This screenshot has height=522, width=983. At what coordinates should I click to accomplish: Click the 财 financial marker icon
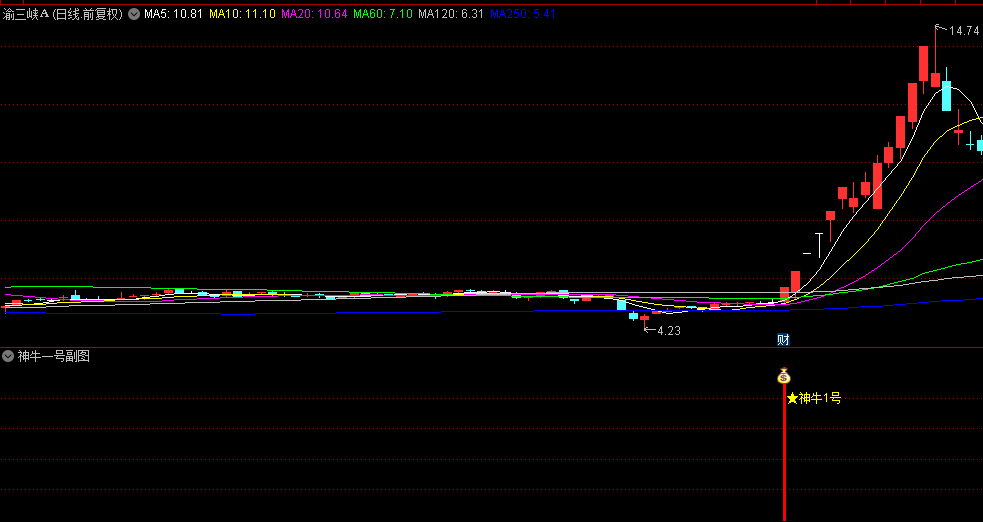[x=783, y=340]
